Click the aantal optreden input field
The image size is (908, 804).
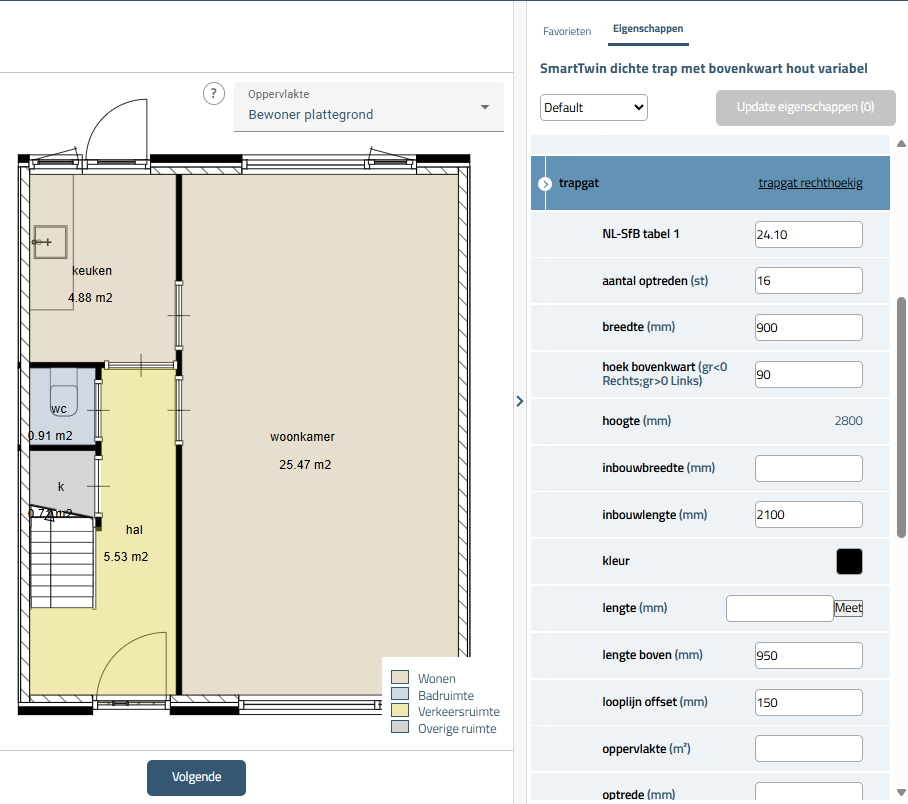pyautogui.click(x=808, y=281)
